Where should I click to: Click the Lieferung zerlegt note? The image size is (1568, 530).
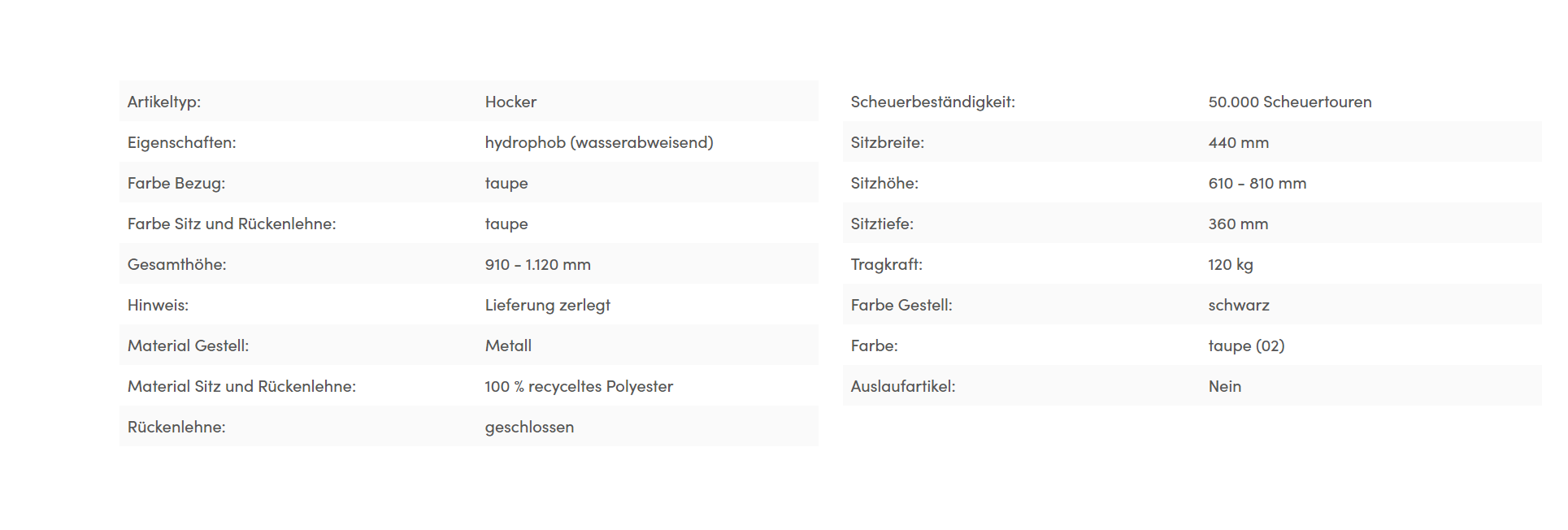pos(548,306)
